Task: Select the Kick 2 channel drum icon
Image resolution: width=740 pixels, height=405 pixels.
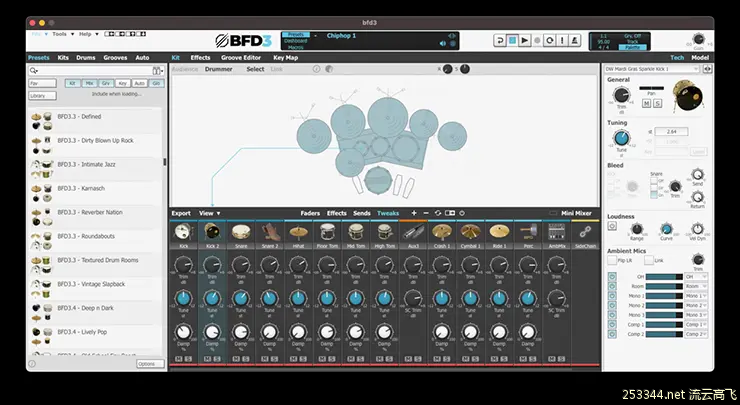Action: (x=212, y=232)
